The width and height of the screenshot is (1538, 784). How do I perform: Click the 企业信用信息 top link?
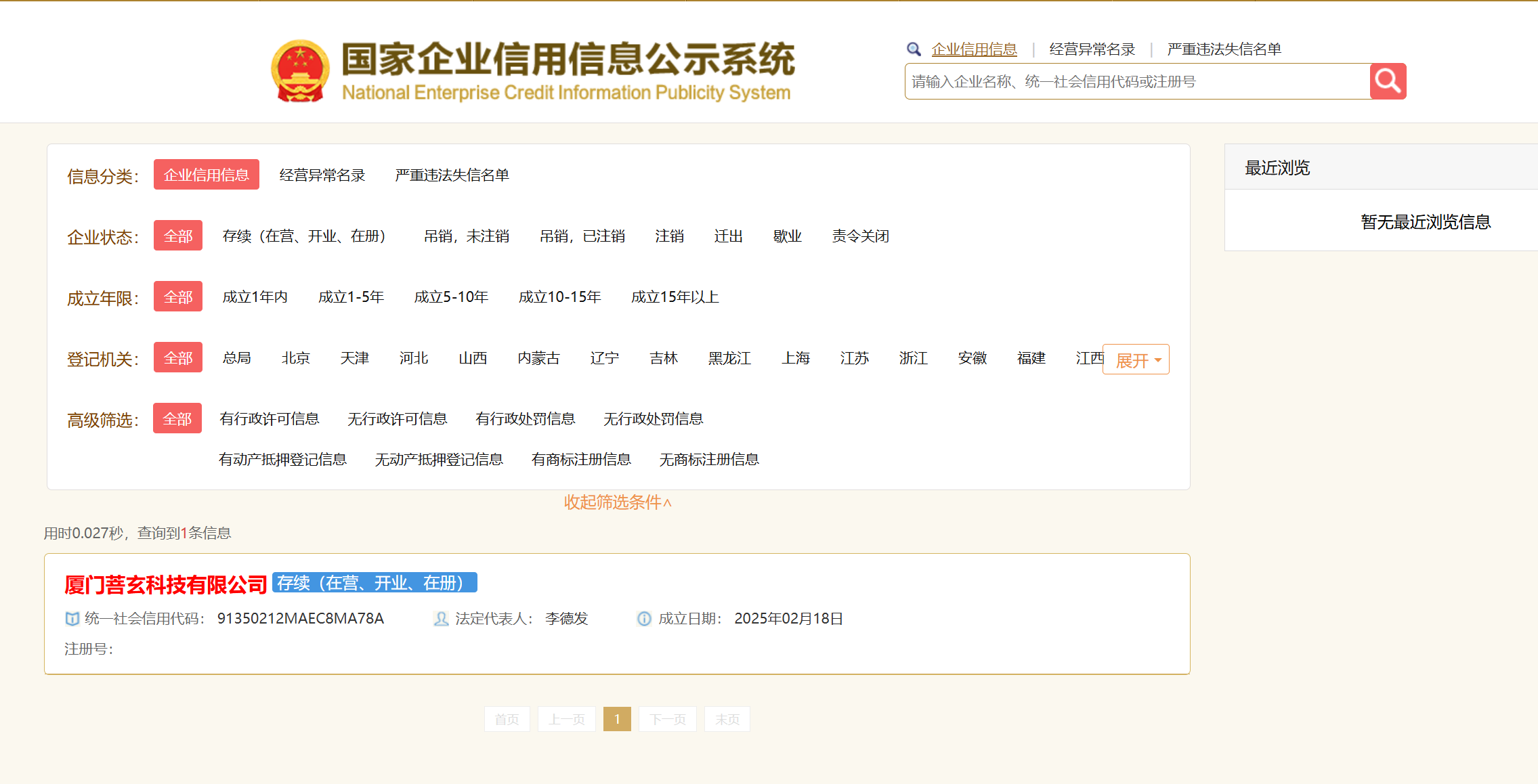[x=974, y=49]
